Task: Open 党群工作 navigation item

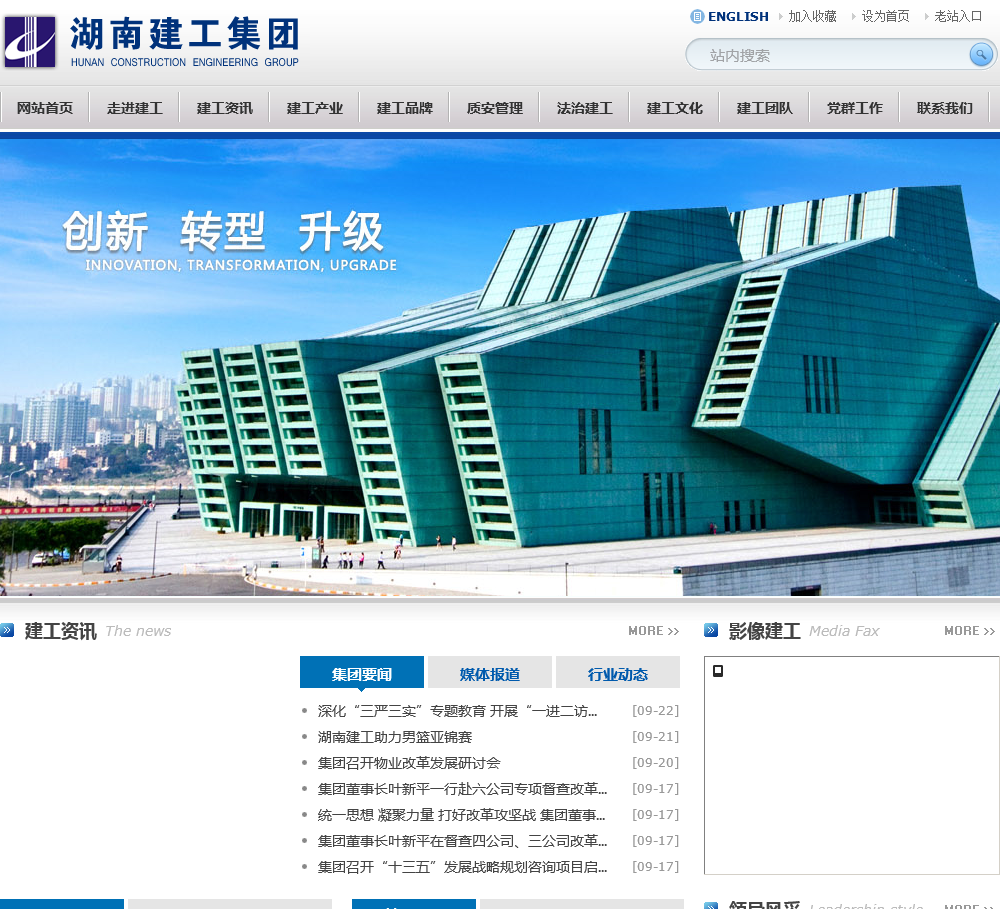Action: [854, 108]
